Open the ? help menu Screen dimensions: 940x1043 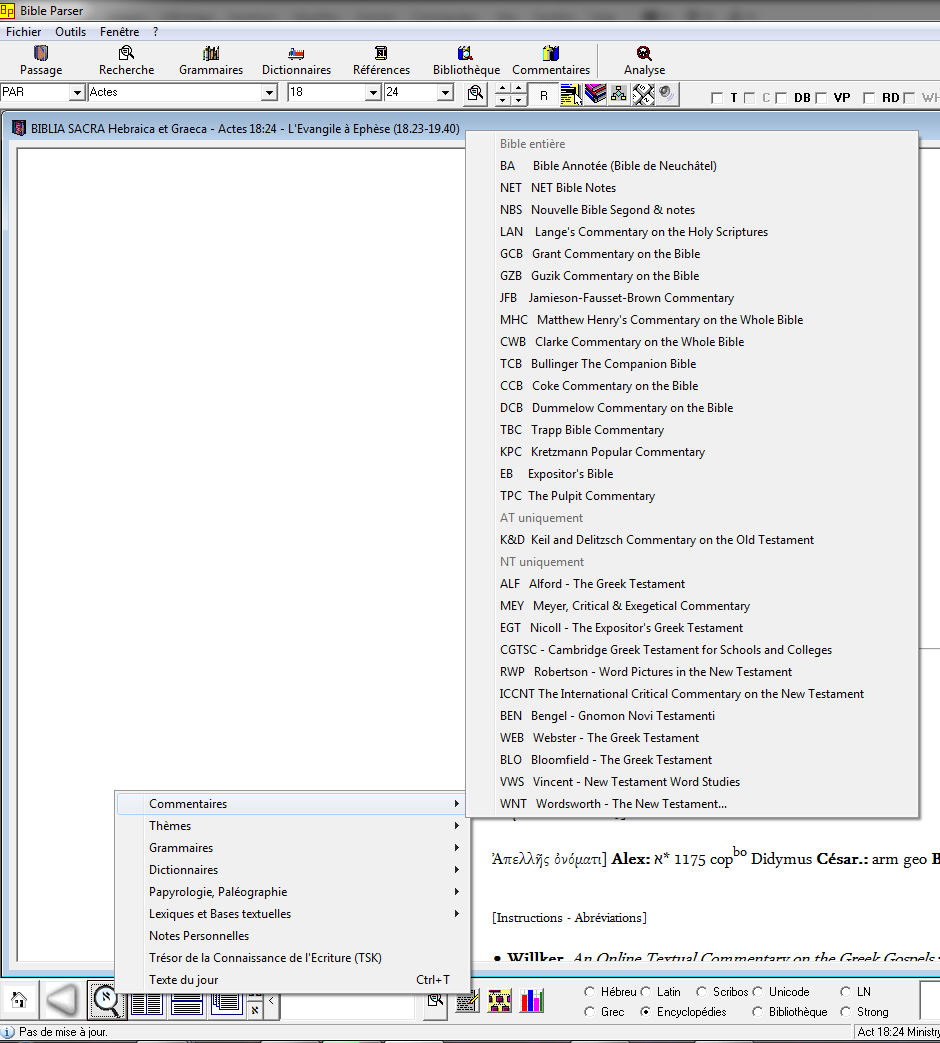tap(156, 32)
